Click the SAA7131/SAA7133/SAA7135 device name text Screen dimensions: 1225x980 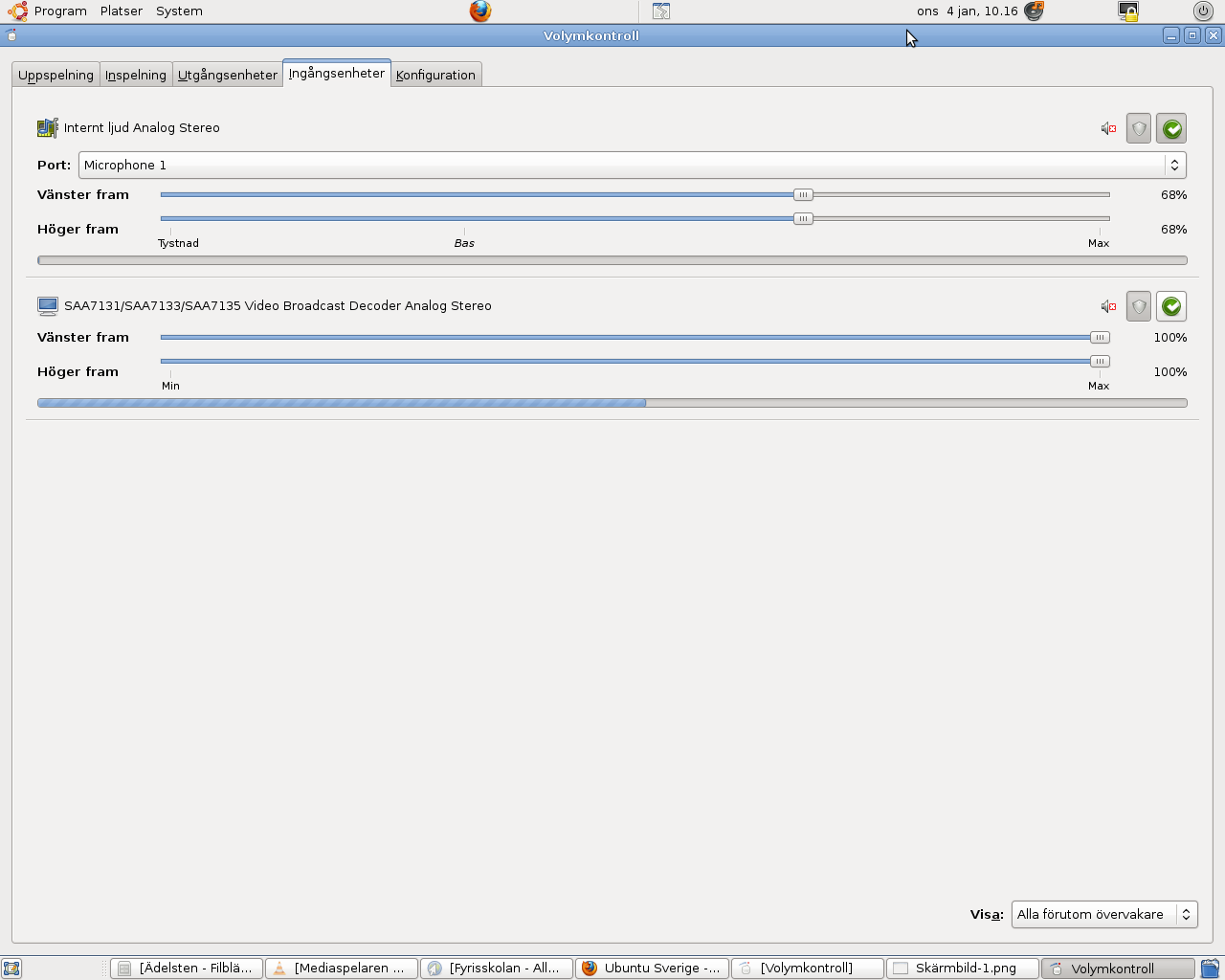click(278, 306)
